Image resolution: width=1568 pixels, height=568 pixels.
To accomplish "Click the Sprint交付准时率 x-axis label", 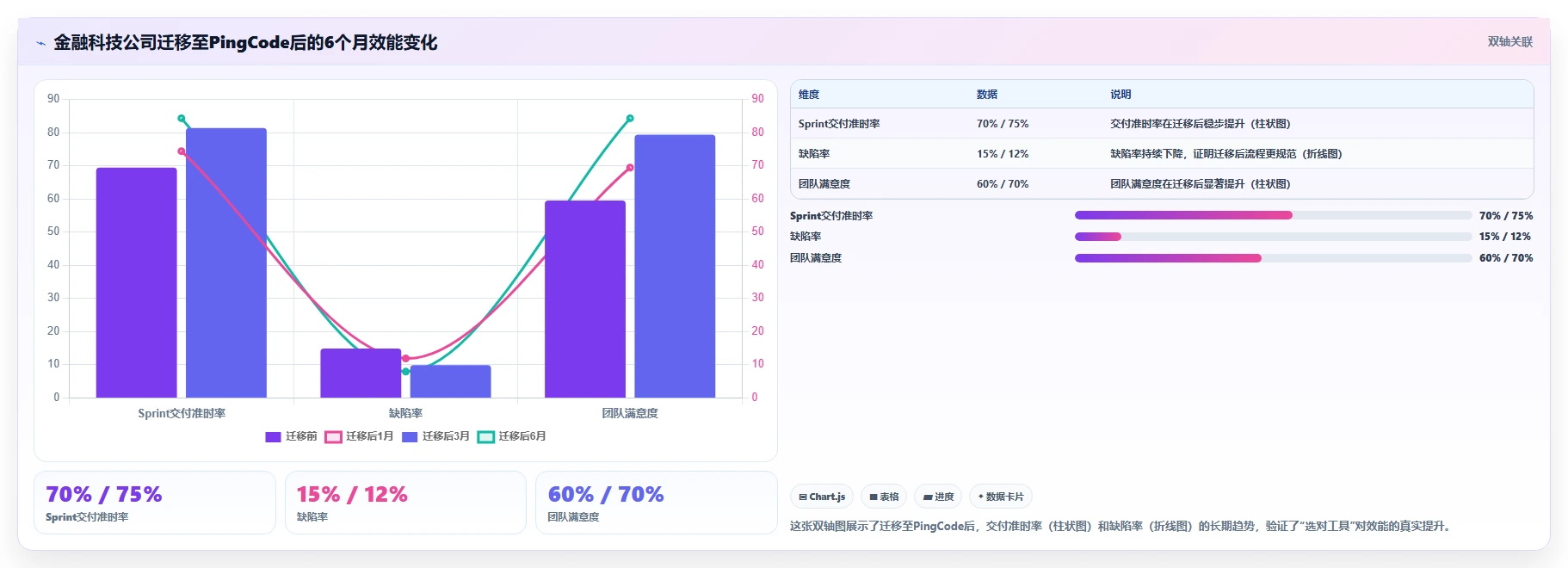I will 182,414.
